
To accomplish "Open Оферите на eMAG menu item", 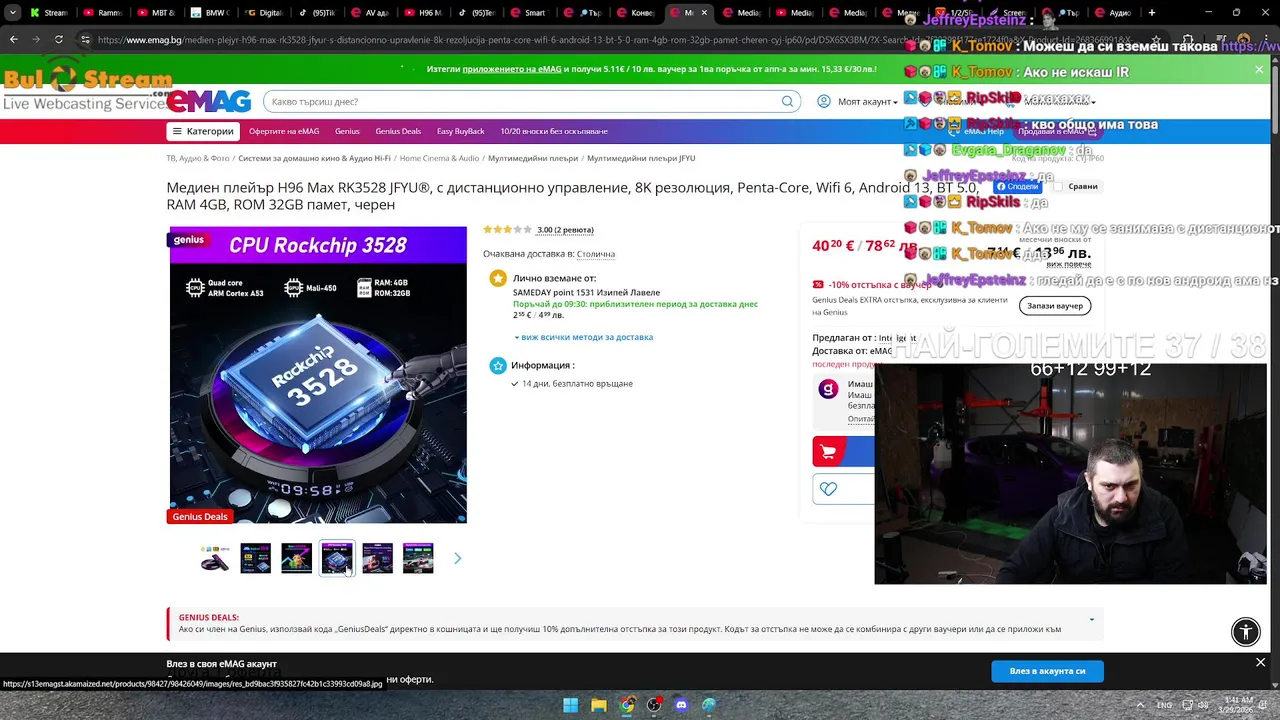I will (284, 131).
